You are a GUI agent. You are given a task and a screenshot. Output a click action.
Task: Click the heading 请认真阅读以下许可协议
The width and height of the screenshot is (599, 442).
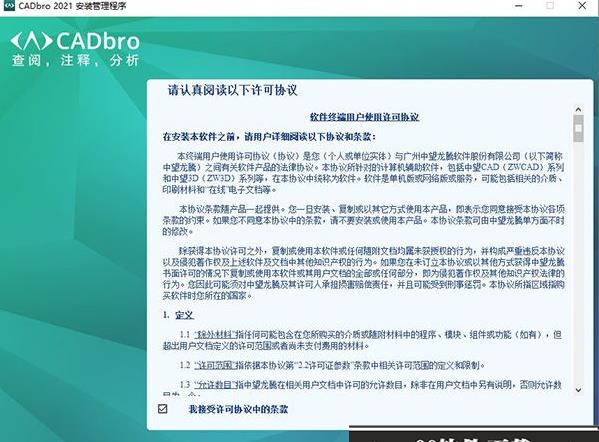(x=232, y=90)
